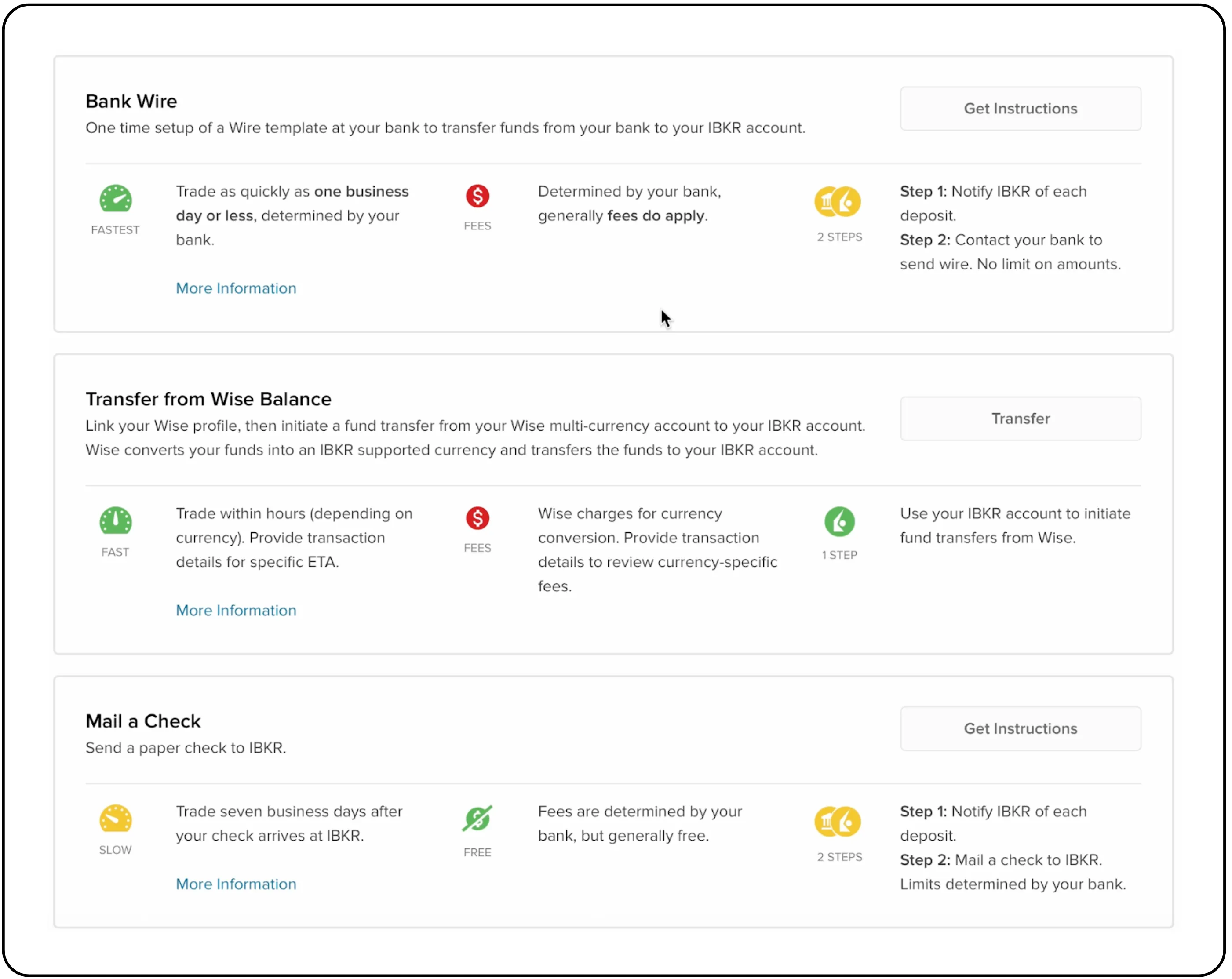This screenshot has height=979, width=1232.
Task: Select the Bank Wire heading
Action: click(x=131, y=101)
